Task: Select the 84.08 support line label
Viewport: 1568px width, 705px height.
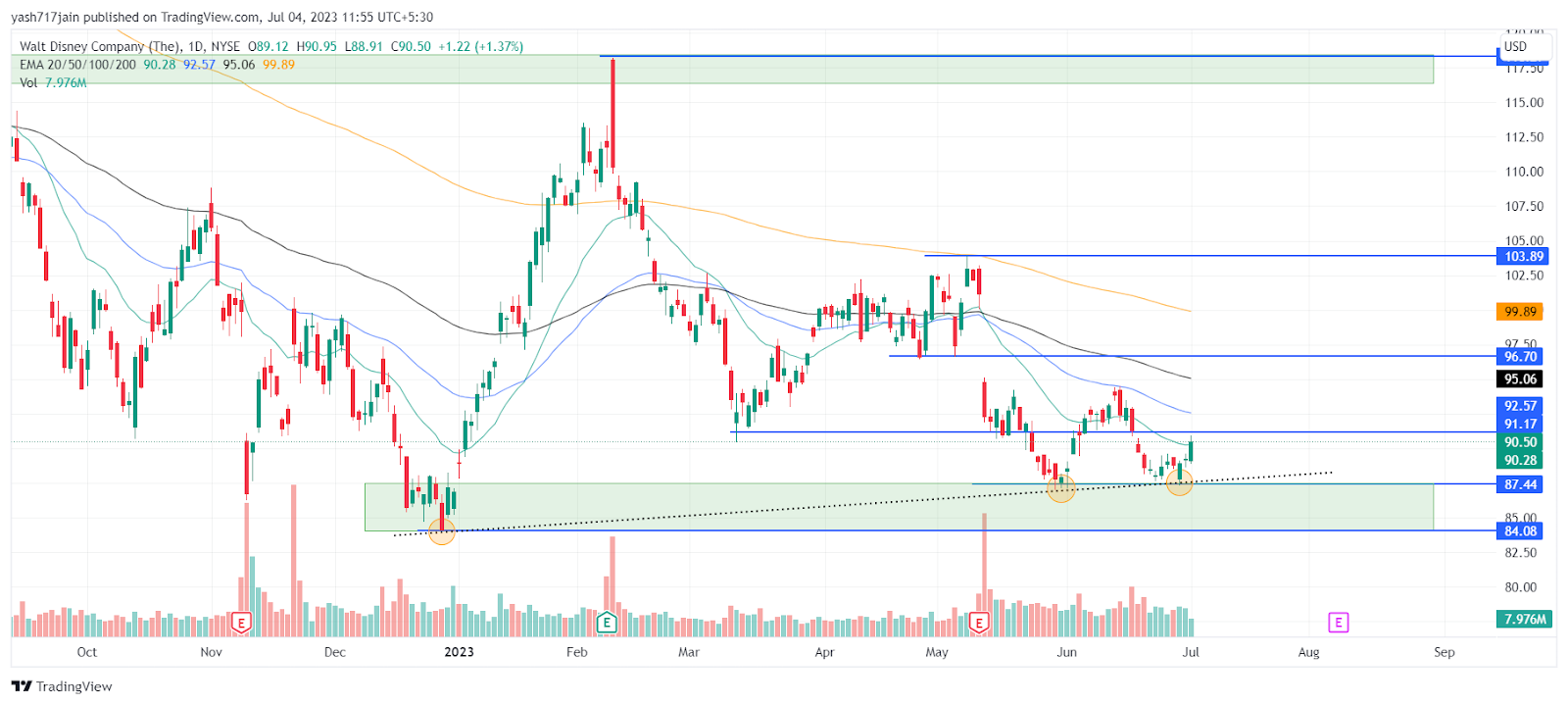Action: (x=1520, y=531)
